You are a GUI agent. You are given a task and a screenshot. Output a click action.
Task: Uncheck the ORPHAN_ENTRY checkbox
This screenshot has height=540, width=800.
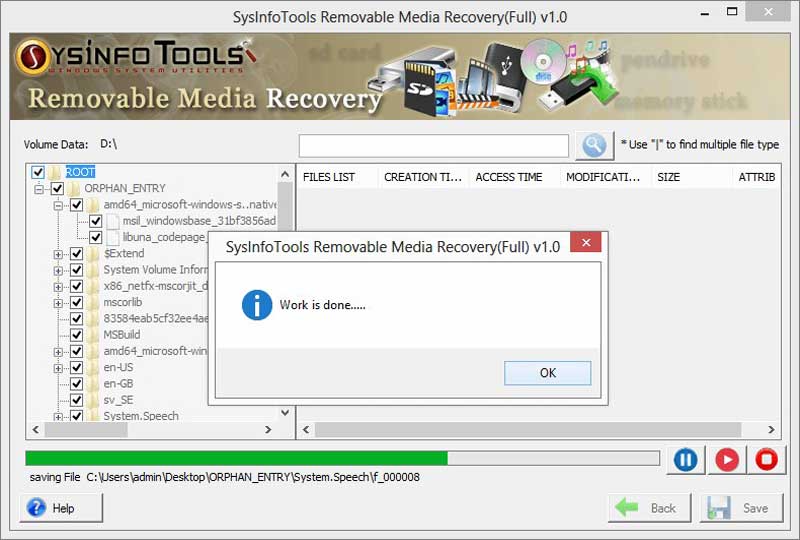click(x=57, y=188)
